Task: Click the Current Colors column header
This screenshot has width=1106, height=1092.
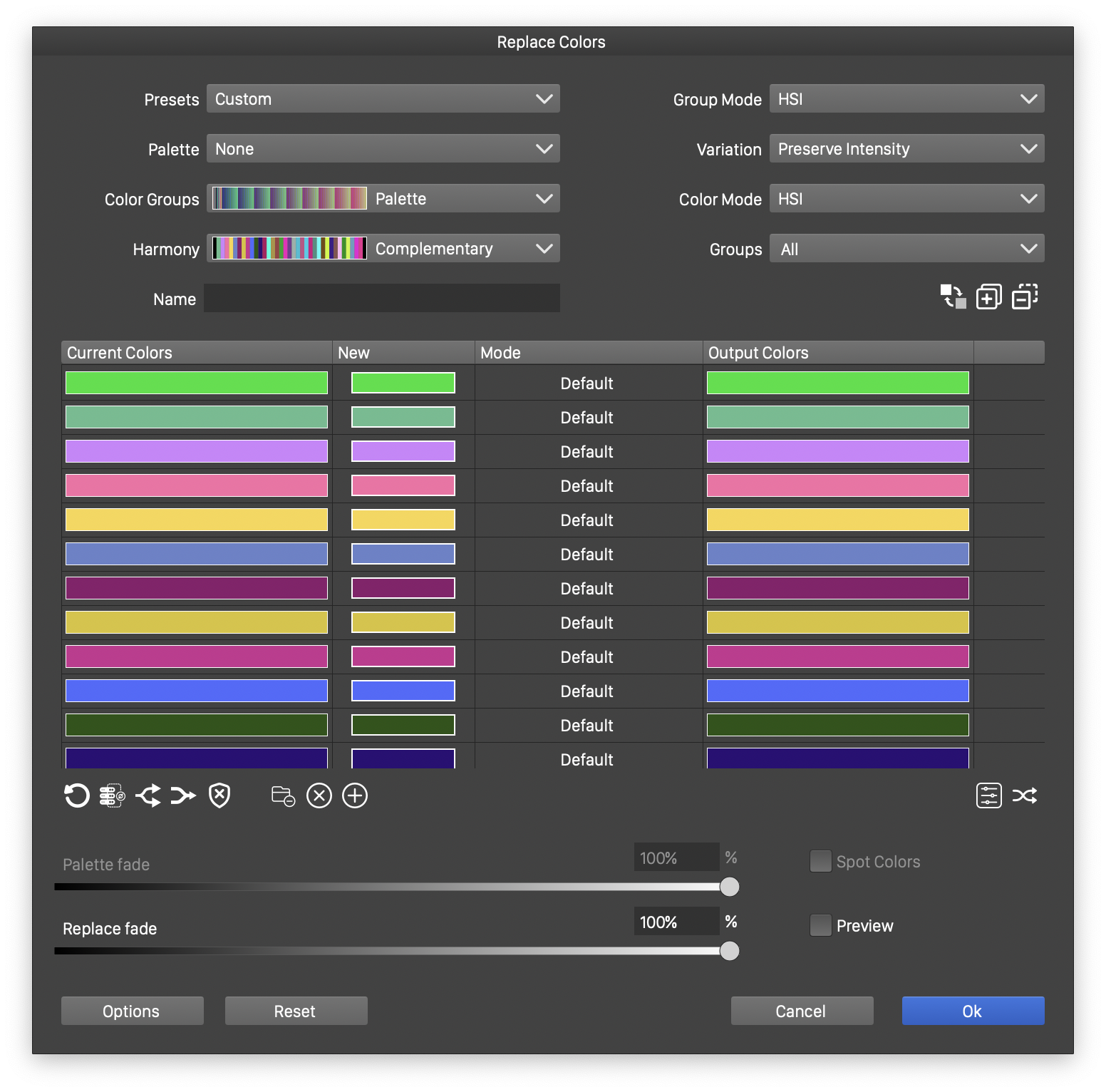Action: click(197, 353)
